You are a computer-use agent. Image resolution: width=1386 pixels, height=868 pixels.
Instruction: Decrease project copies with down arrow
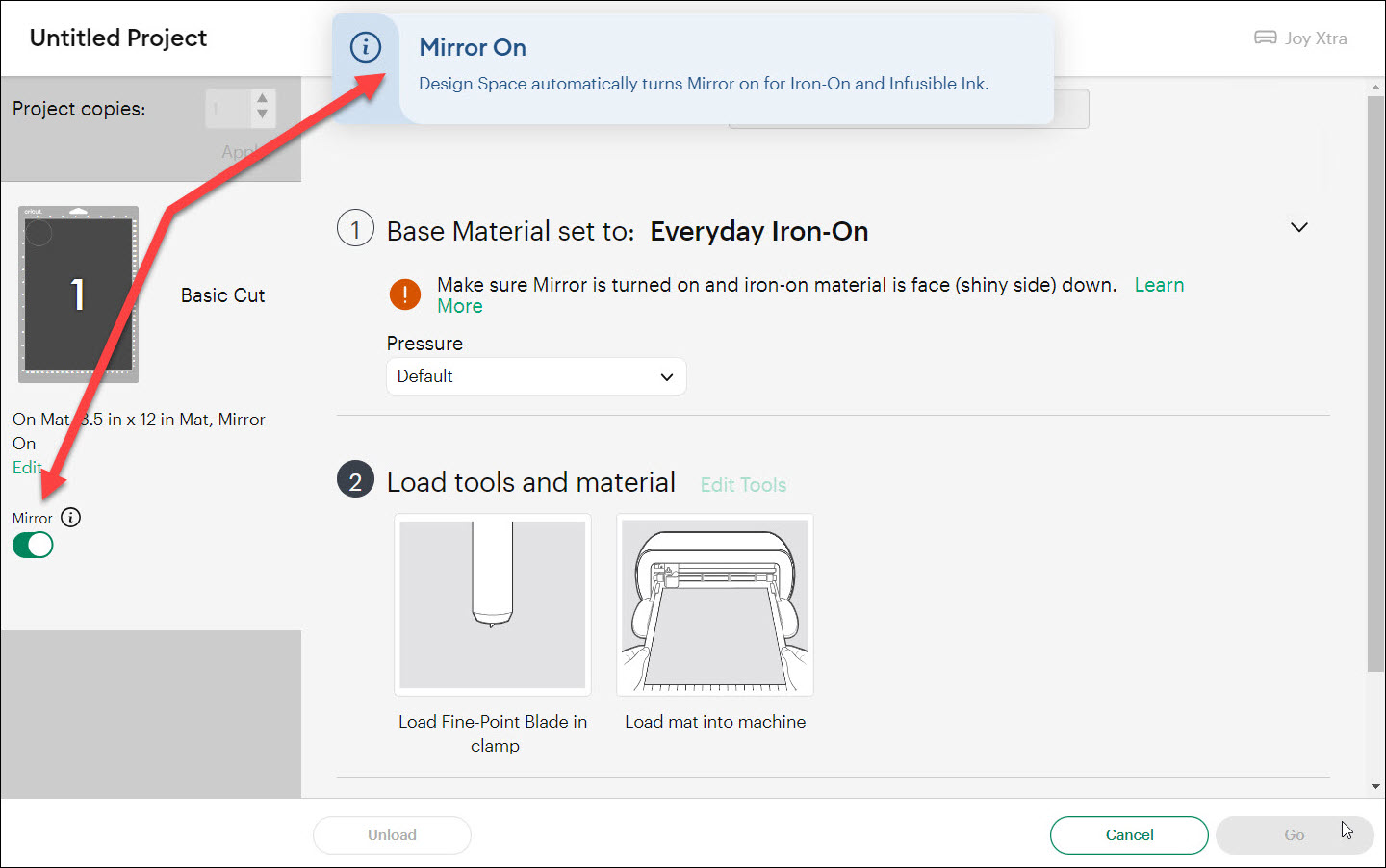point(262,115)
